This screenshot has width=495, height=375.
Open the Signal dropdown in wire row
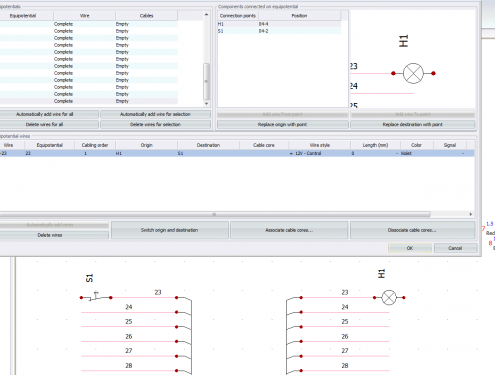click(x=463, y=153)
